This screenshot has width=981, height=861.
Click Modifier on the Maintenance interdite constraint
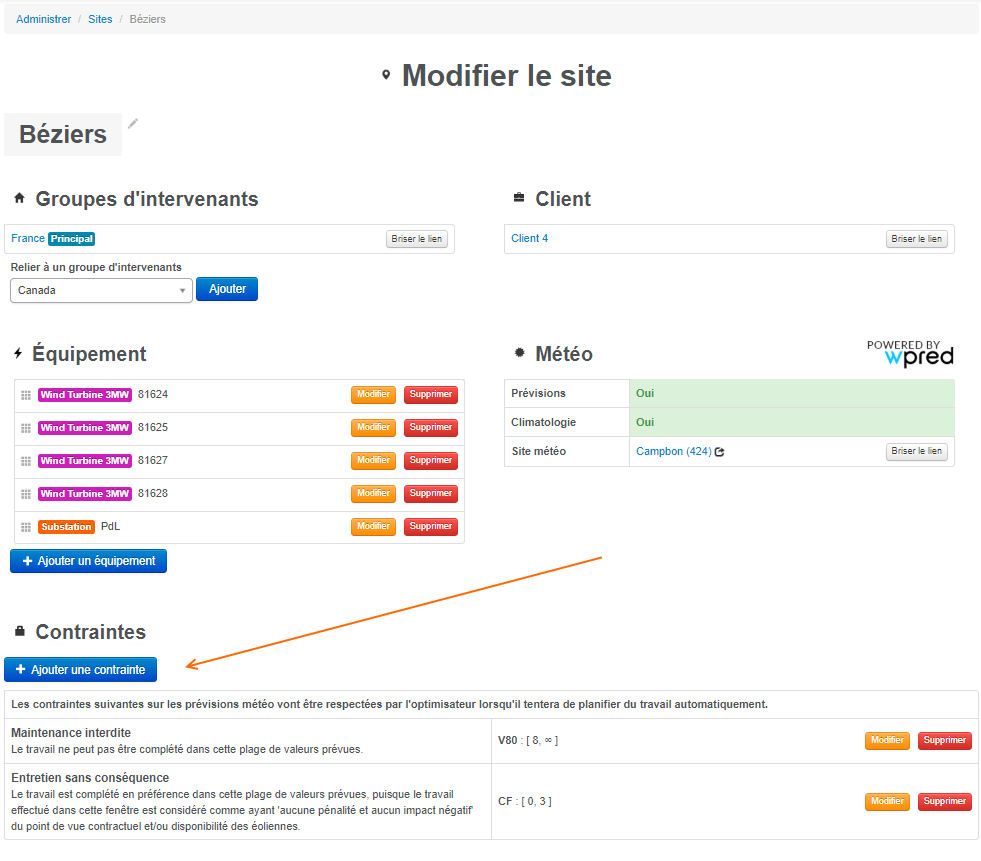pyautogui.click(x=887, y=740)
